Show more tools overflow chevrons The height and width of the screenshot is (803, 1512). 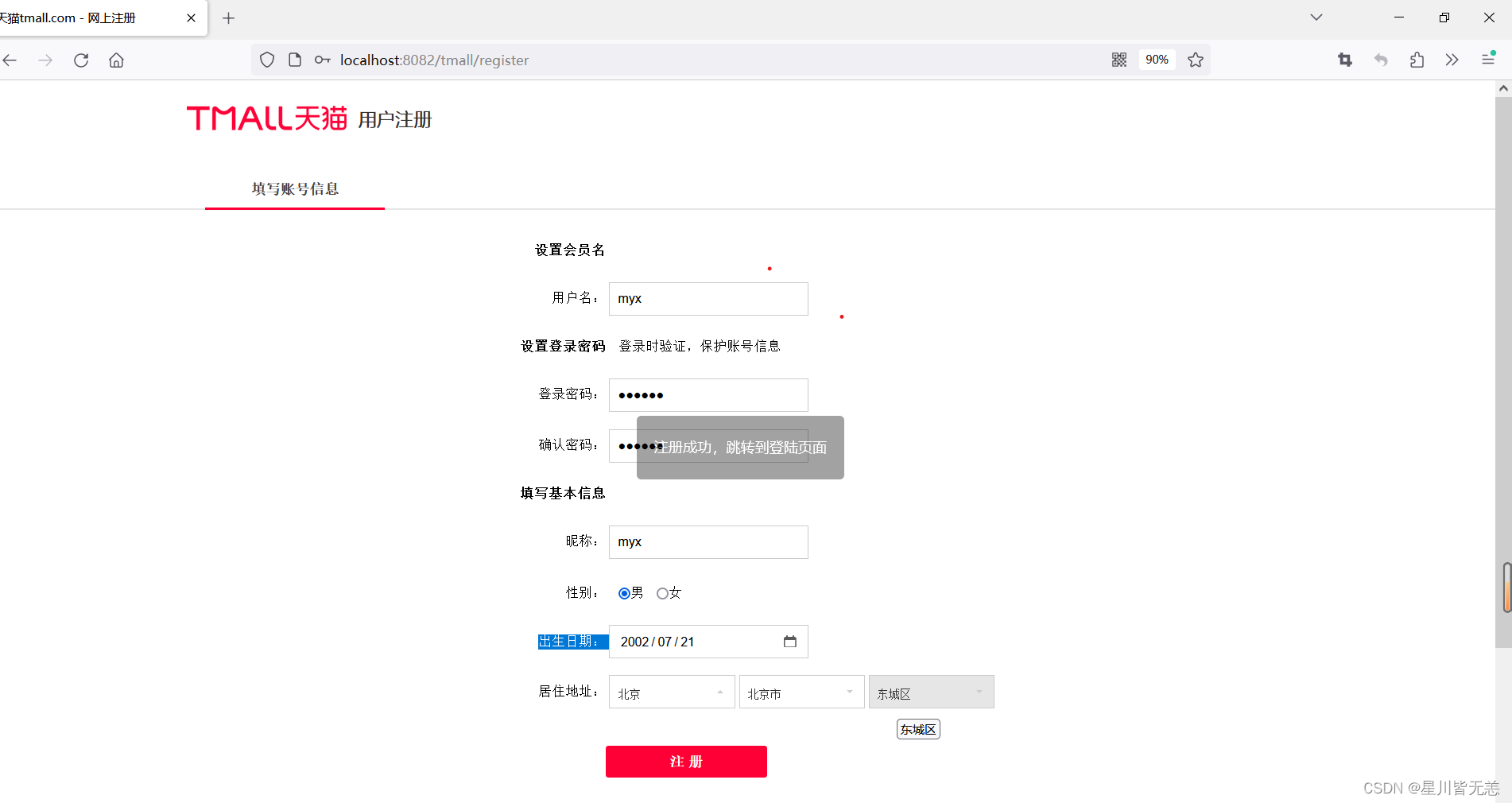pos(1452,60)
